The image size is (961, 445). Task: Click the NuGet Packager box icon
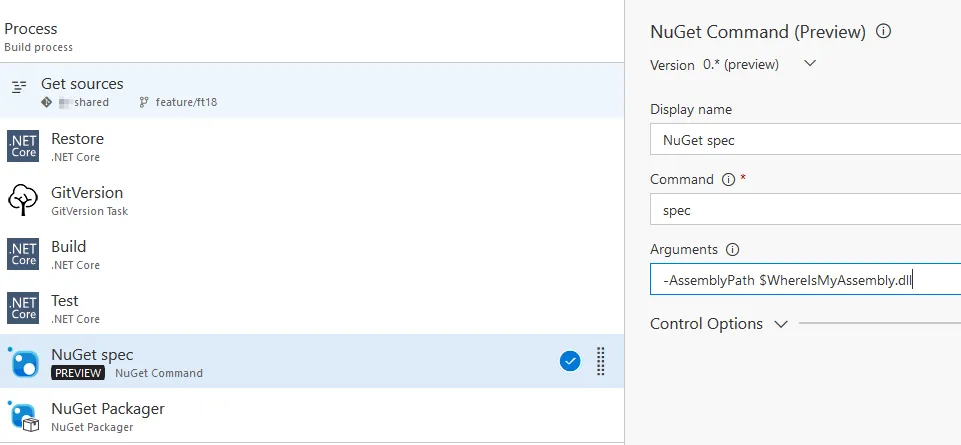[x=23, y=416]
